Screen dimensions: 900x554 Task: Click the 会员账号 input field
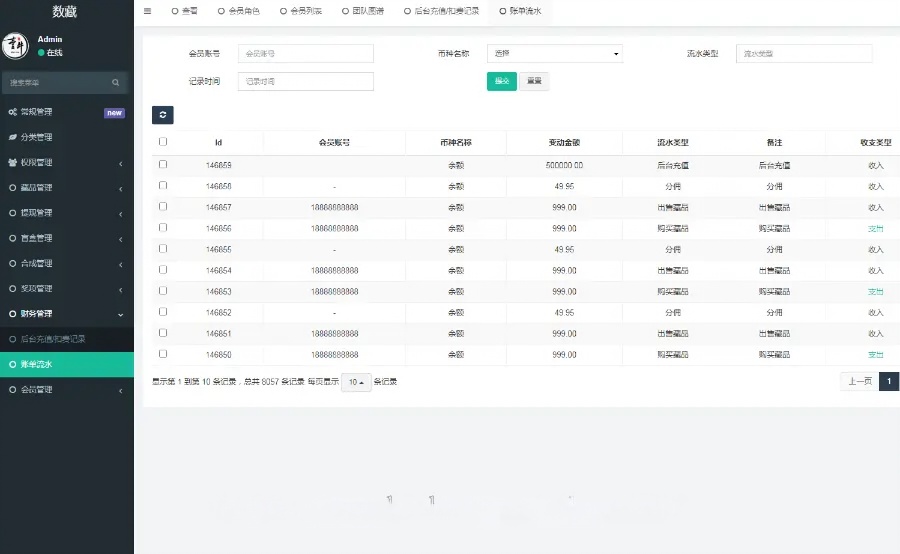click(x=305, y=54)
